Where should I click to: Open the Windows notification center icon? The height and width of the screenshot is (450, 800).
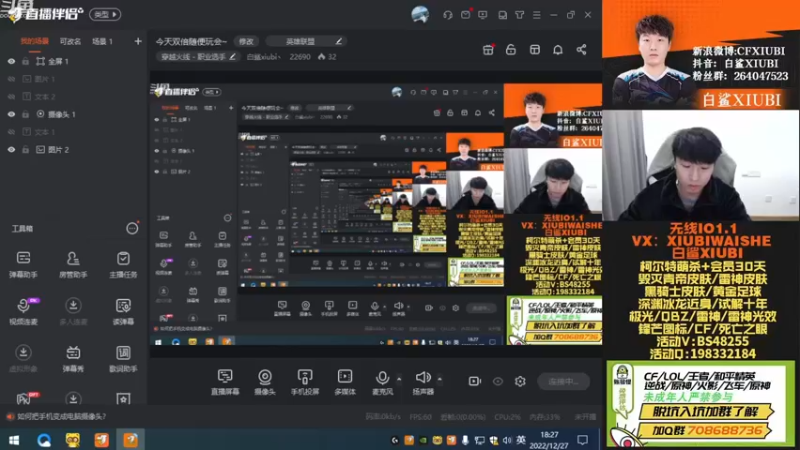click(582, 440)
